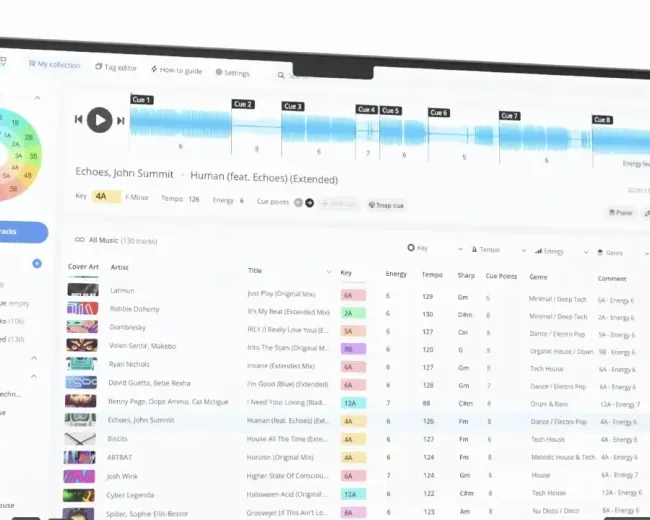The width and height of the screenshot is (650, 520).
Task: Skip to the previous track
Action: (78, 120)
